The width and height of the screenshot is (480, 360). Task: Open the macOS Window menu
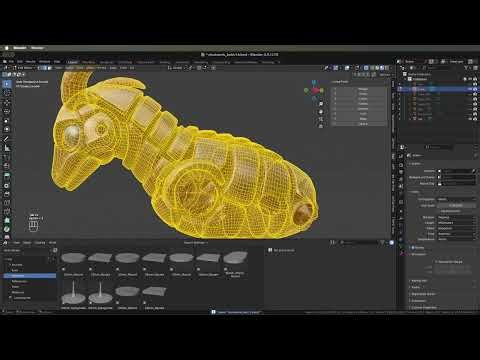point(37,48)
